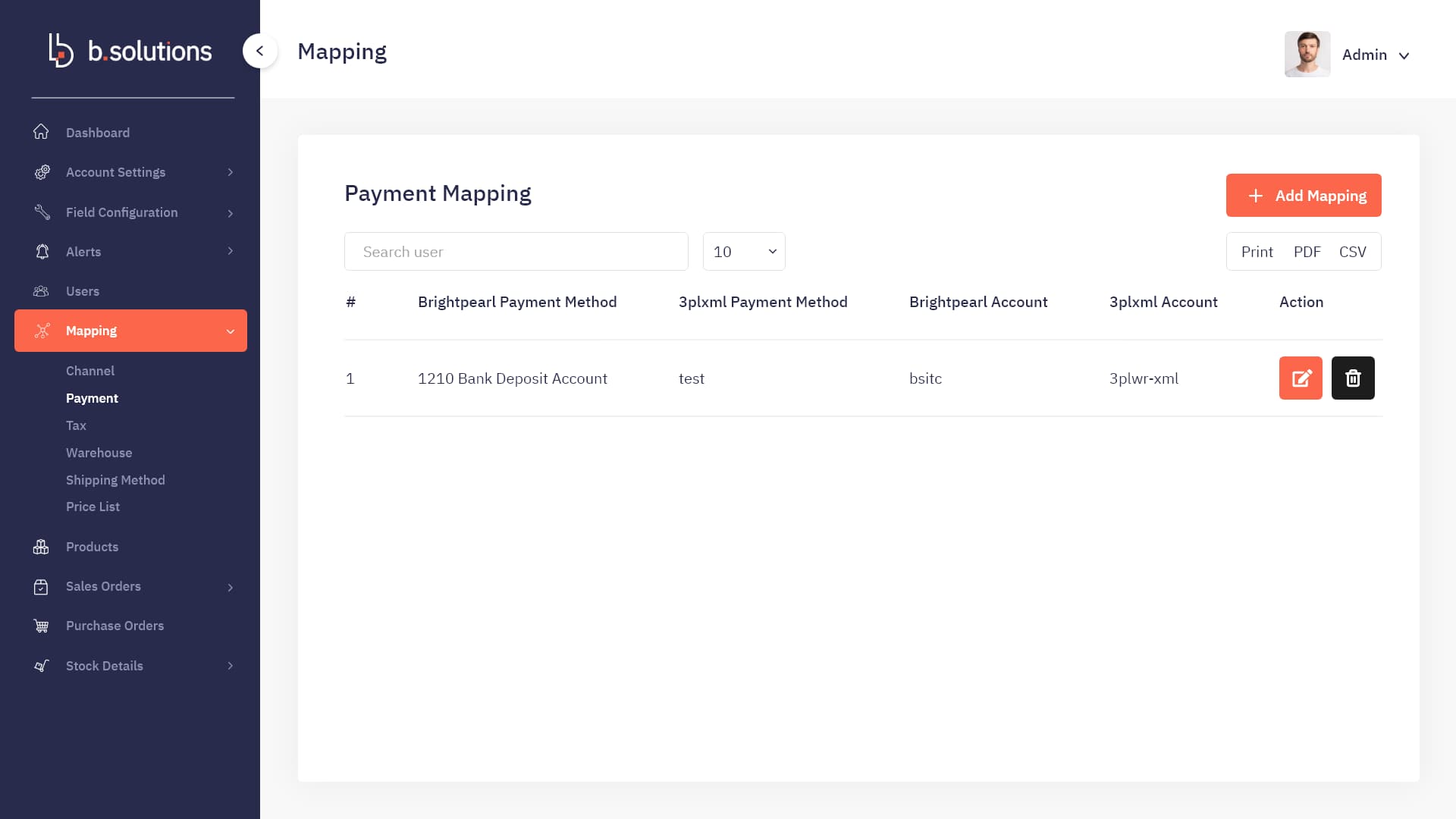Click the # column header
Image resolution: width=1456 pixels, height=819 pixels.
point(350,302)
